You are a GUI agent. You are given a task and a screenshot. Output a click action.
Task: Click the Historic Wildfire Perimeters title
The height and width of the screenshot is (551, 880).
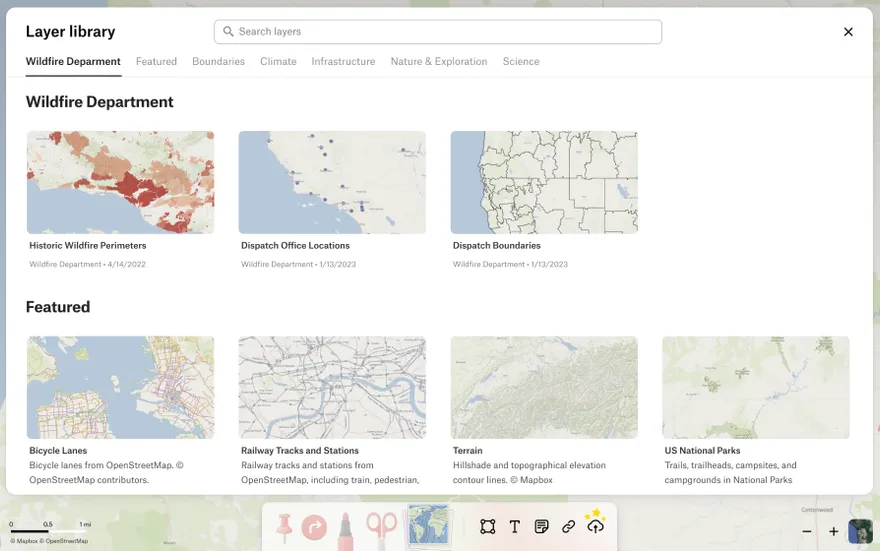pos(88,246)
